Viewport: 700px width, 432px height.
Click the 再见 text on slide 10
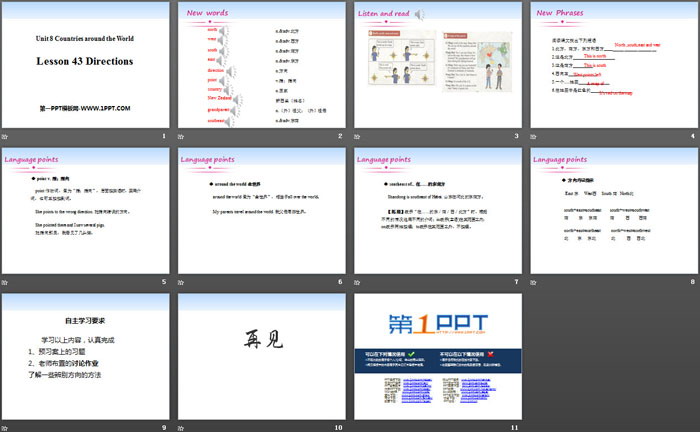pyautogui.click(x=263, y=339)
